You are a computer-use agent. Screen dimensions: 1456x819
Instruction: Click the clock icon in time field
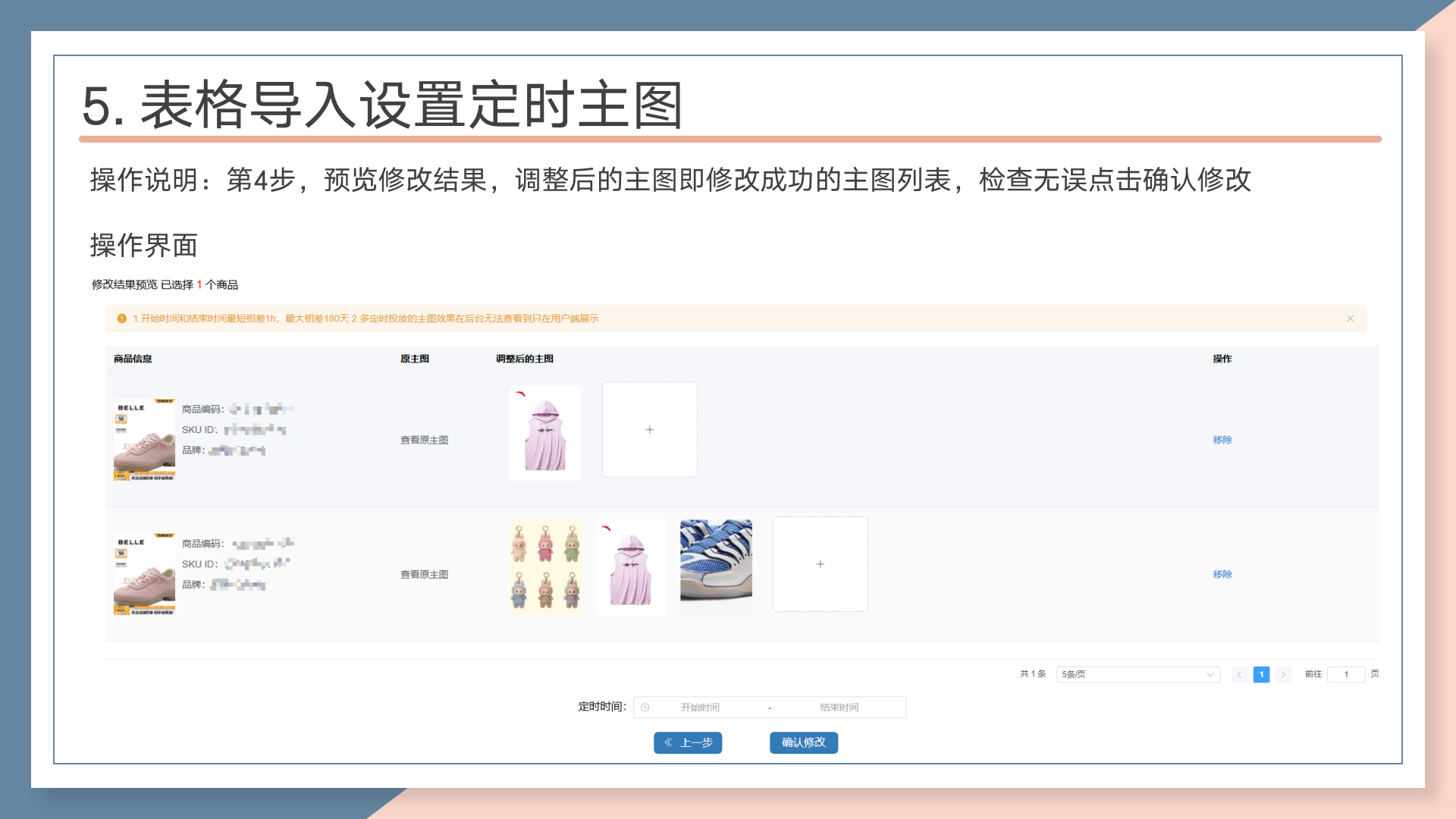tap(645, 708)
